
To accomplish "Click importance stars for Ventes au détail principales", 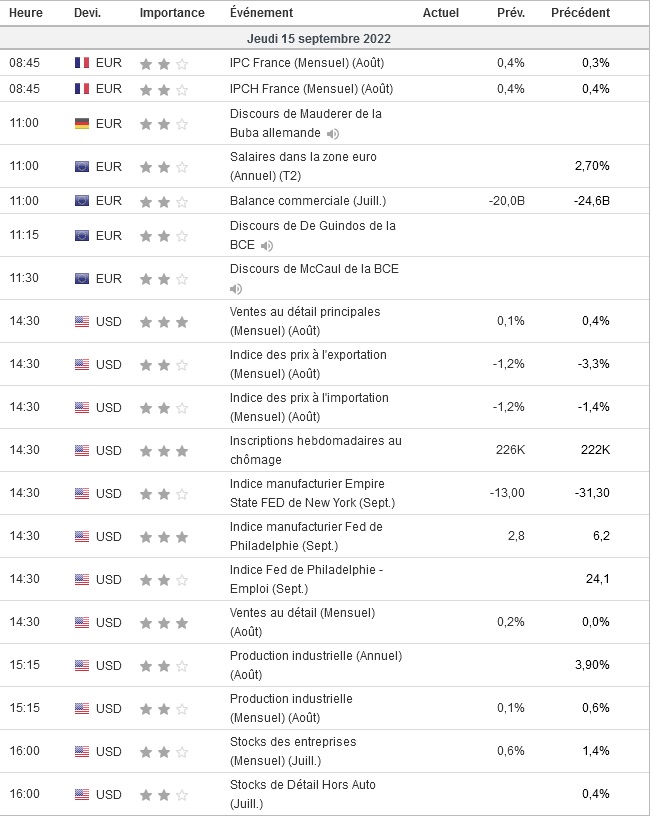I will 164,322.
